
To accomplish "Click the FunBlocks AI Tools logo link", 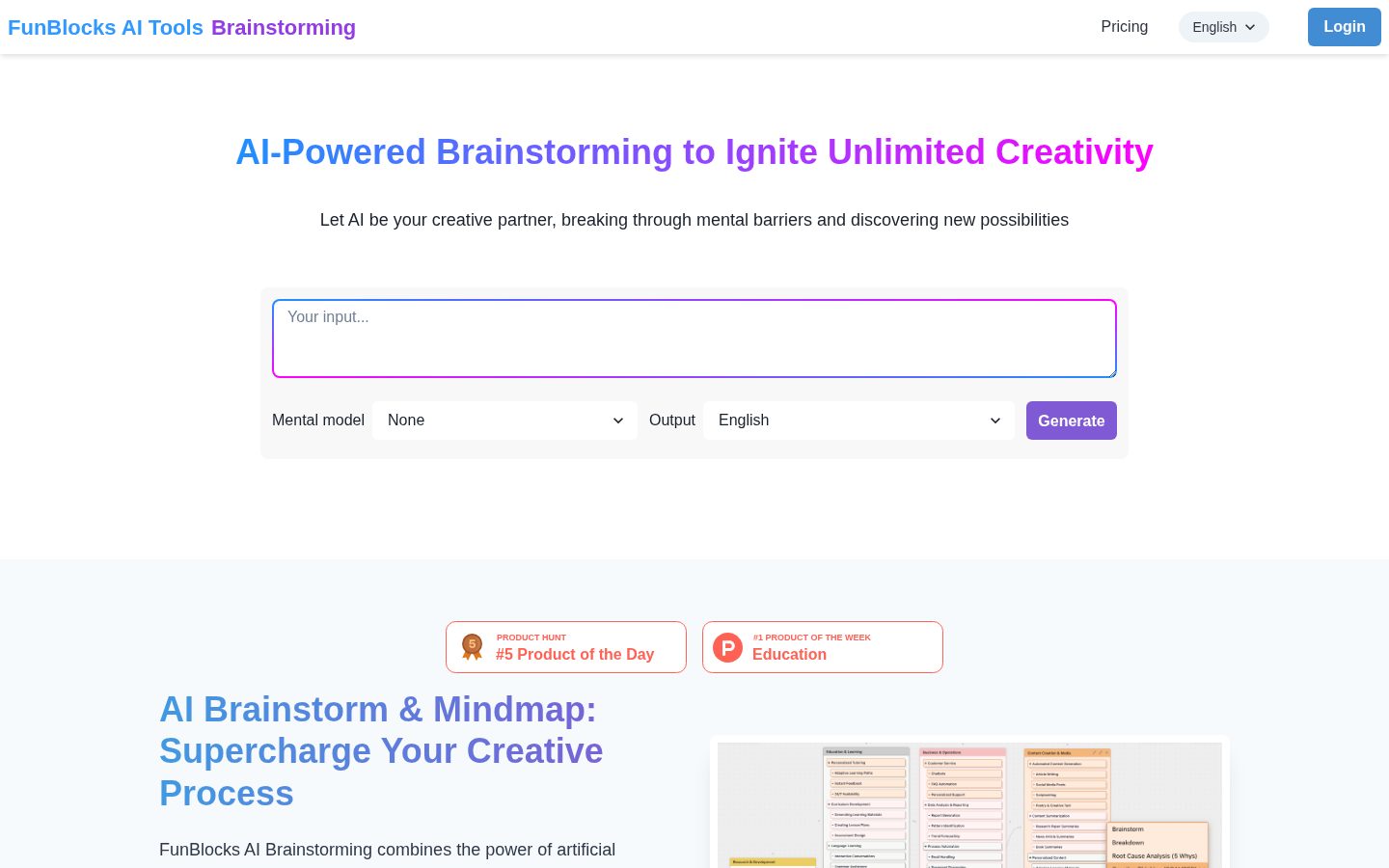I will click(x=105, y=28).
